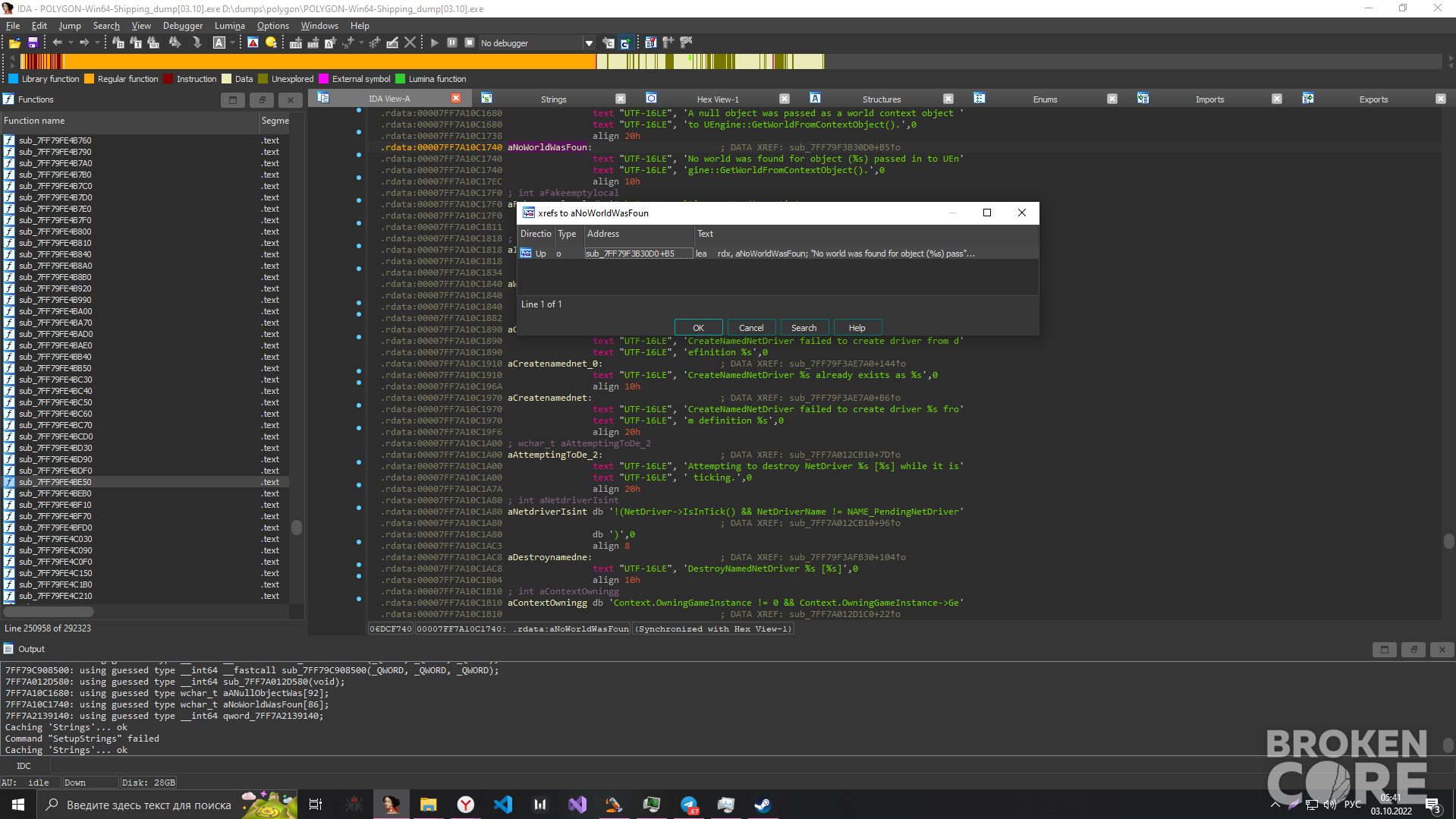Click the purple save database icon
The height and width of the screenshot is (819, 1456).
33,43
